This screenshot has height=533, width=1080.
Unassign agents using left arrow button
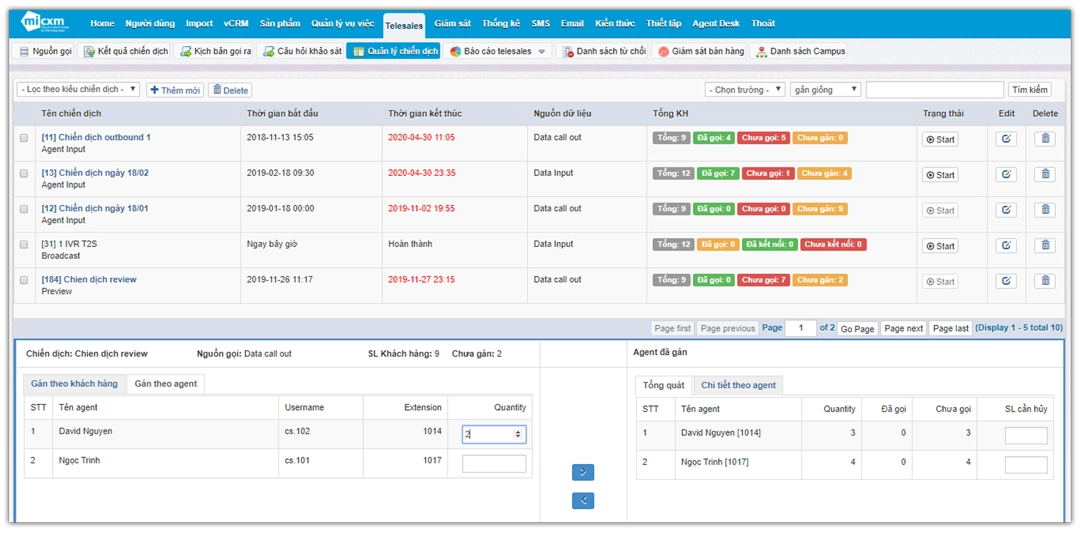(x=583, y=501)
